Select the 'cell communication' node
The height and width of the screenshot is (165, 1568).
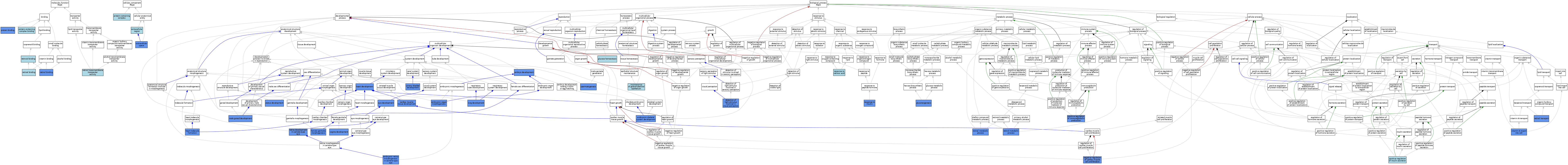pyautogui.click(x=1274, y=45)
